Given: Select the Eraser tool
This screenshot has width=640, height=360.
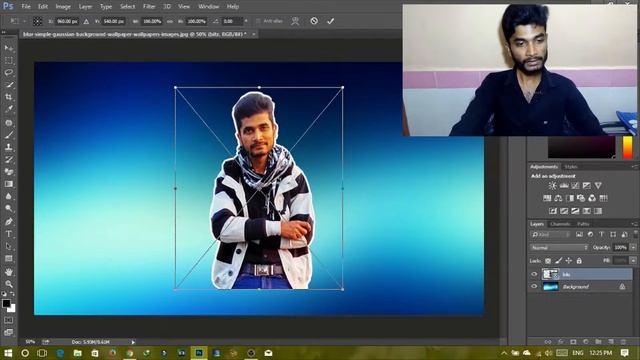Looking at the screenshot, I should point(9,172).
